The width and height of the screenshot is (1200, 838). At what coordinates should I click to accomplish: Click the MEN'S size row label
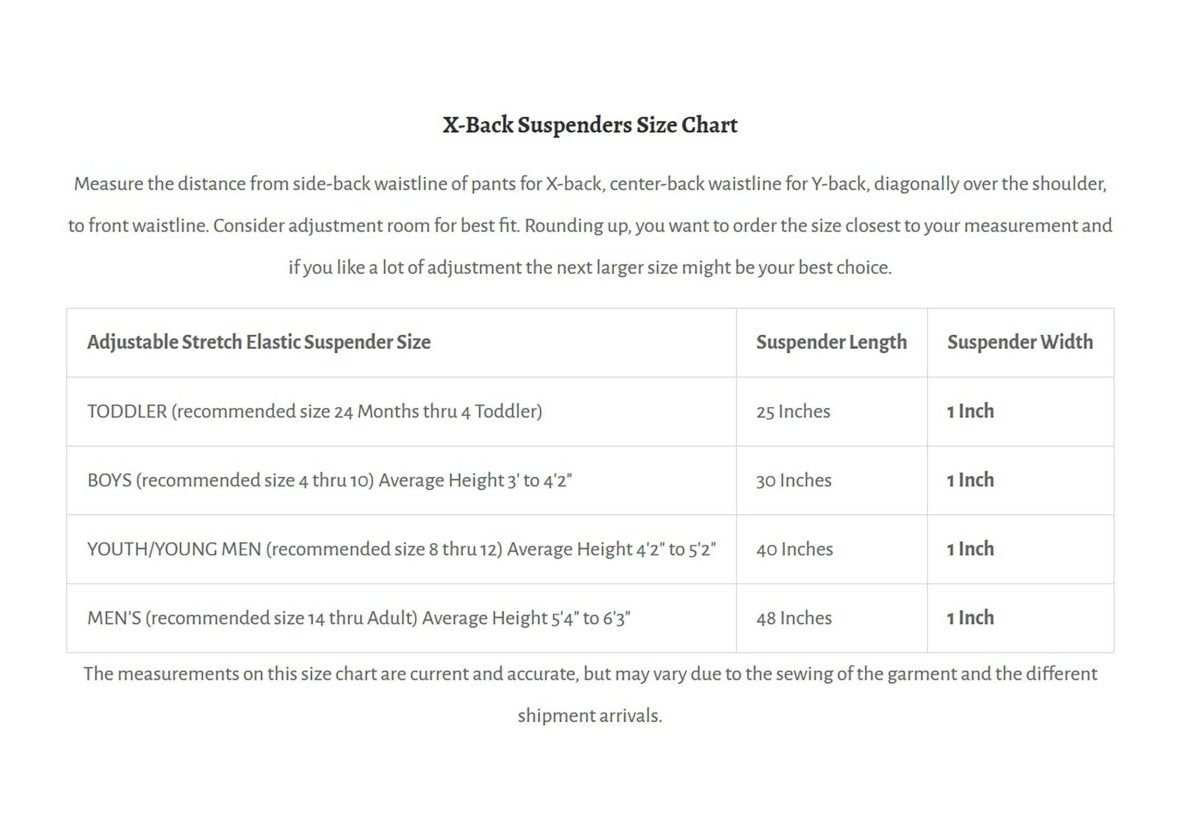coord(358,618)
